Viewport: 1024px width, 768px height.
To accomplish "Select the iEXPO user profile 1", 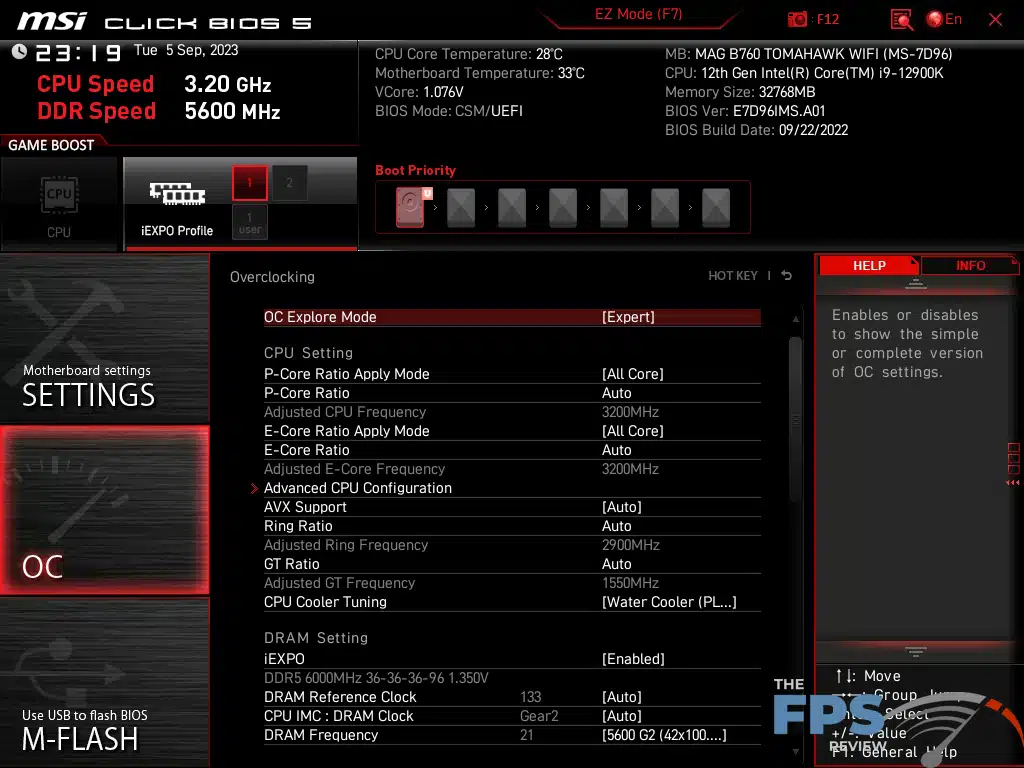I will click(249, 223).
